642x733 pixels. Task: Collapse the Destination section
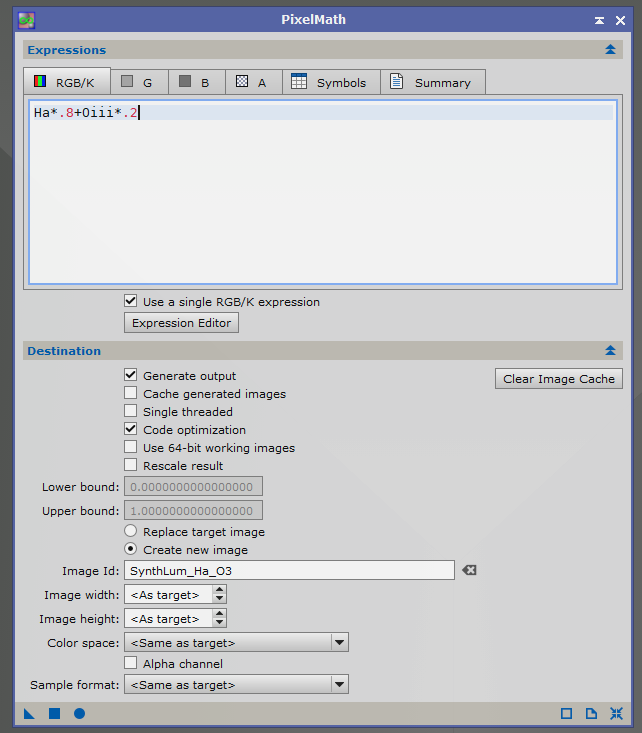tap(610, 351)
